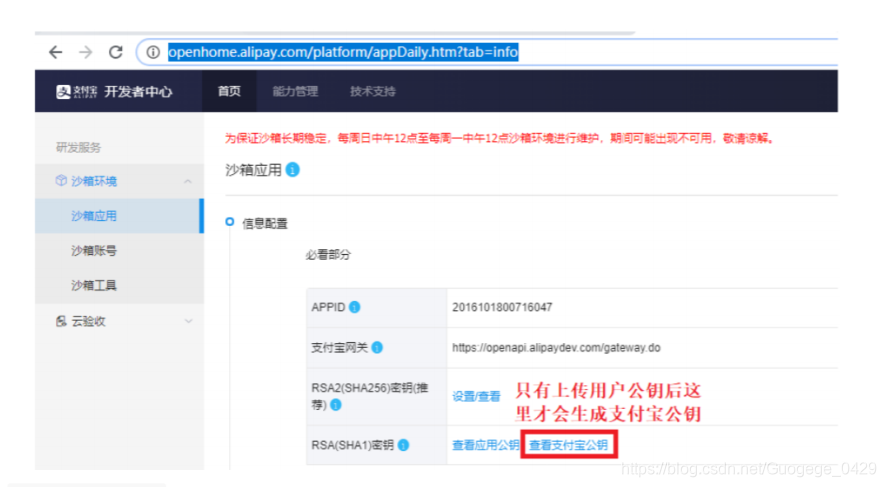Select 沙箱应用 in the sidebar
The width and height of the screenshot is (886, 487).
(119, 216)
